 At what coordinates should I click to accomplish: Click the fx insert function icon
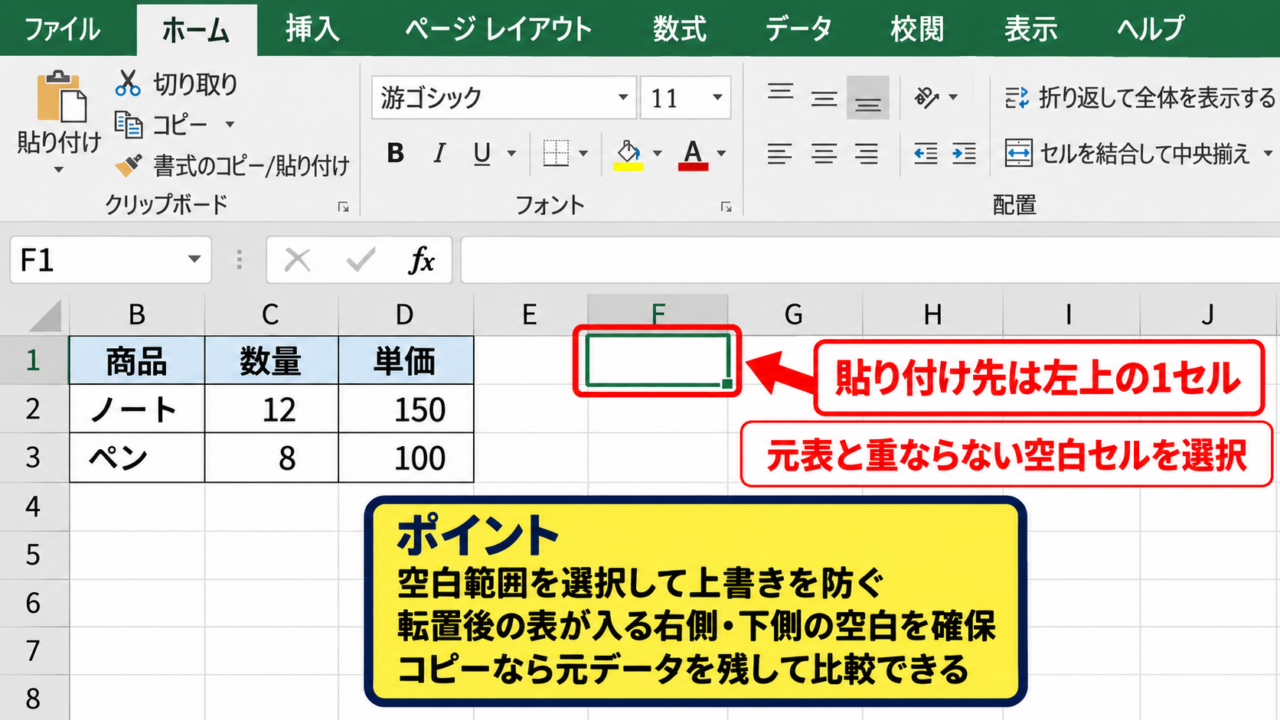422,261
